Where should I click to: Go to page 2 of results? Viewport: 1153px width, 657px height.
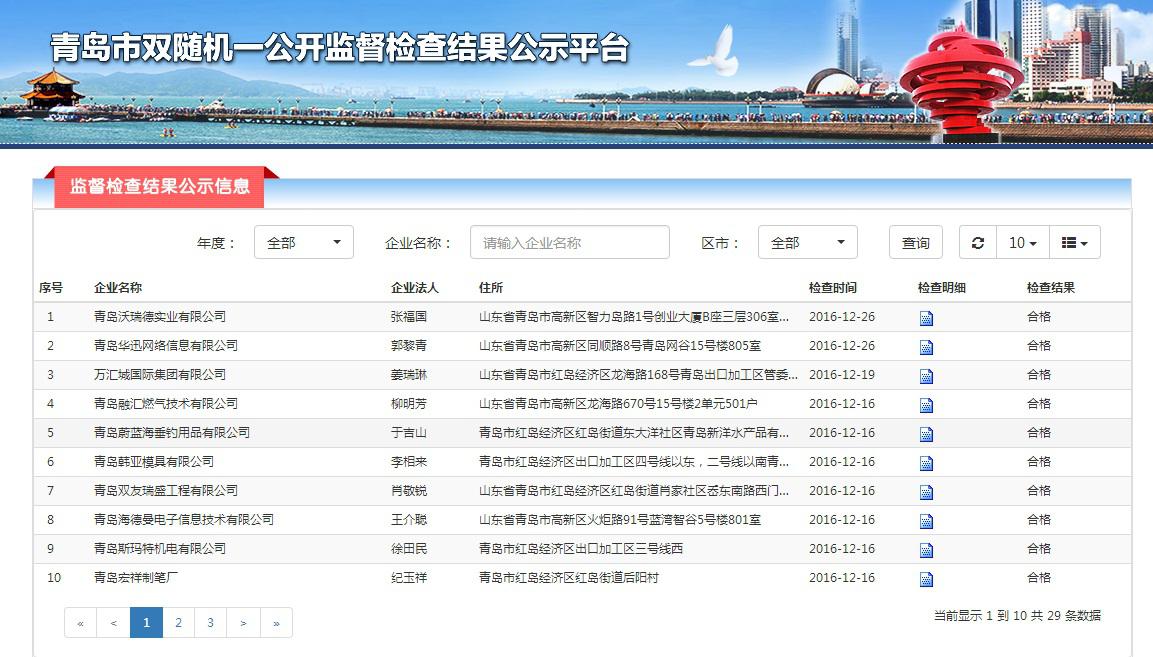[x=178, y=622]
